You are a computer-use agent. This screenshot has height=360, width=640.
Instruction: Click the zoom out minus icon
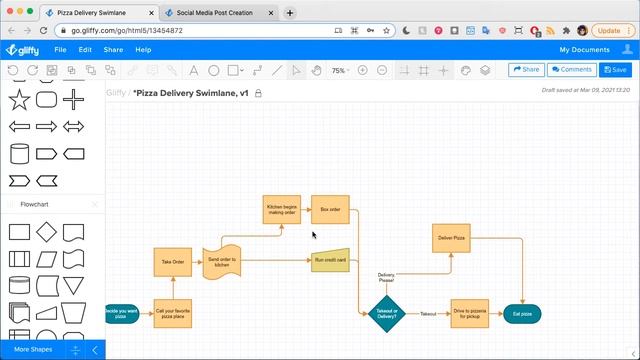382,70
